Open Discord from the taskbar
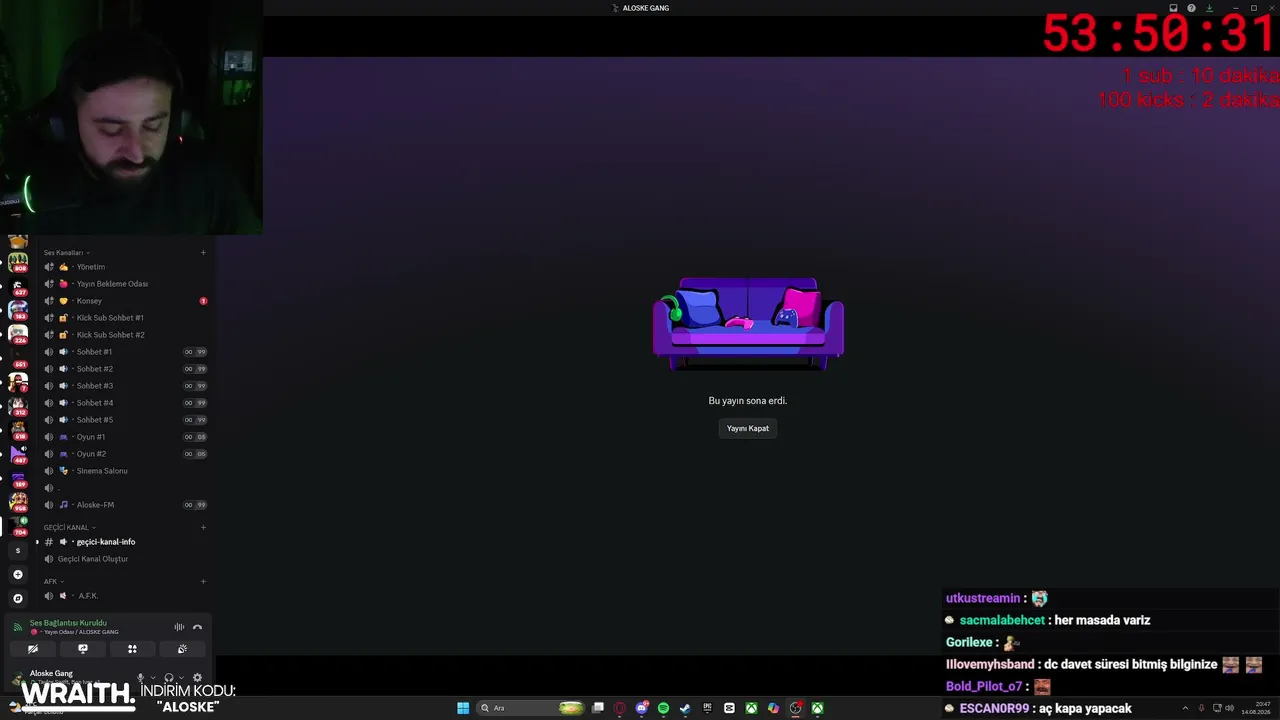The image size is (1280, 720). (x=642, y=708)
